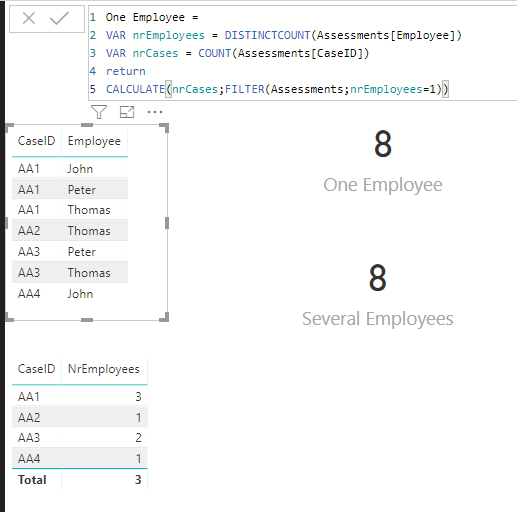Enable focus mode on the table visual
Image resolution: width=517 pixels, height=512 pixels.
(127, 112)
